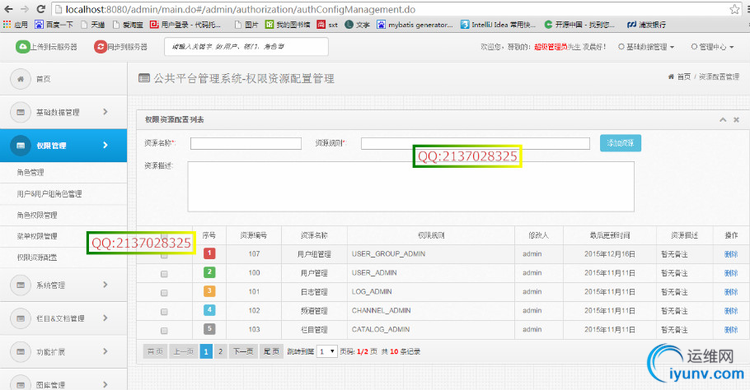Click the 资源规则 input field
Image resolution: width=750 pixels, height=390 pixels.
[475, 144]
